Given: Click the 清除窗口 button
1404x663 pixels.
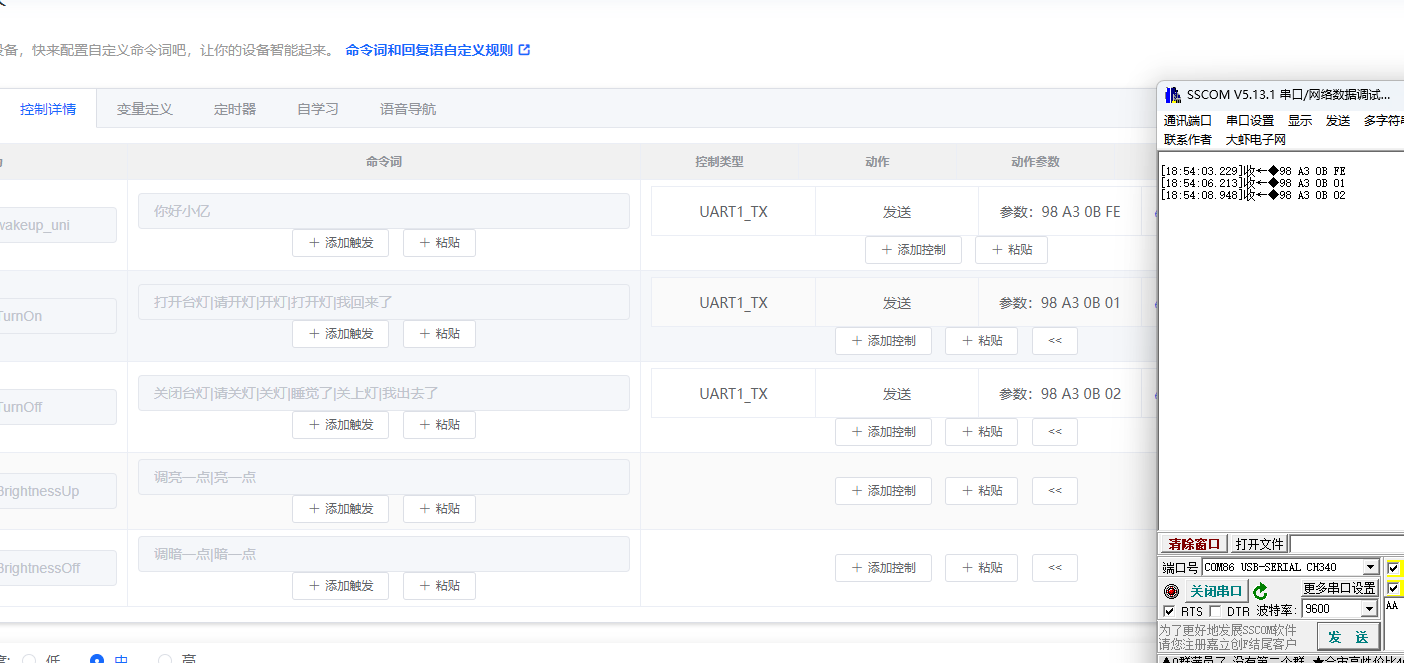Looking at the screenshot, I should pyautogui.click(x=1193, y=543).
